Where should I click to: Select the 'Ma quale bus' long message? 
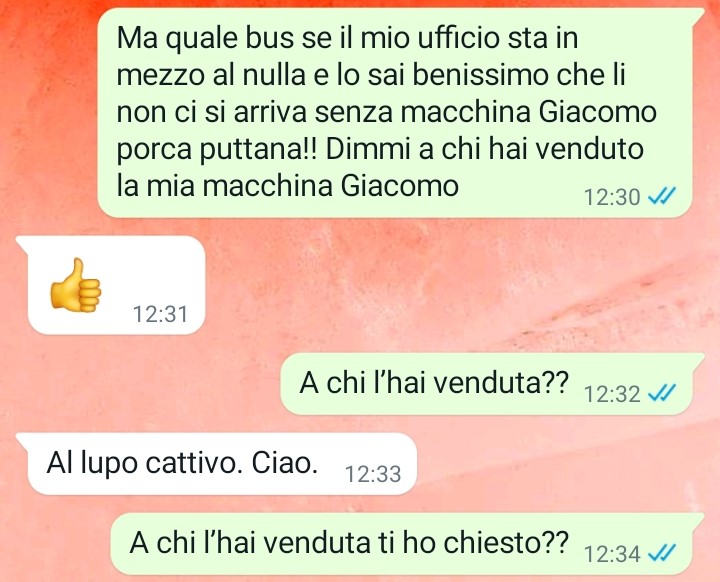coord(400,113)
